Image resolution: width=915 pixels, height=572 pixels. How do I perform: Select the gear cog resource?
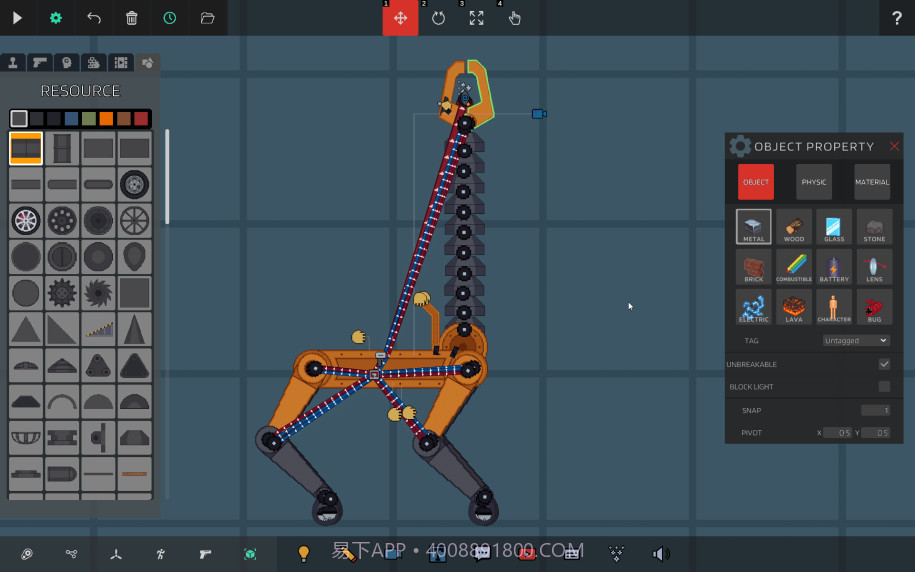62,292
